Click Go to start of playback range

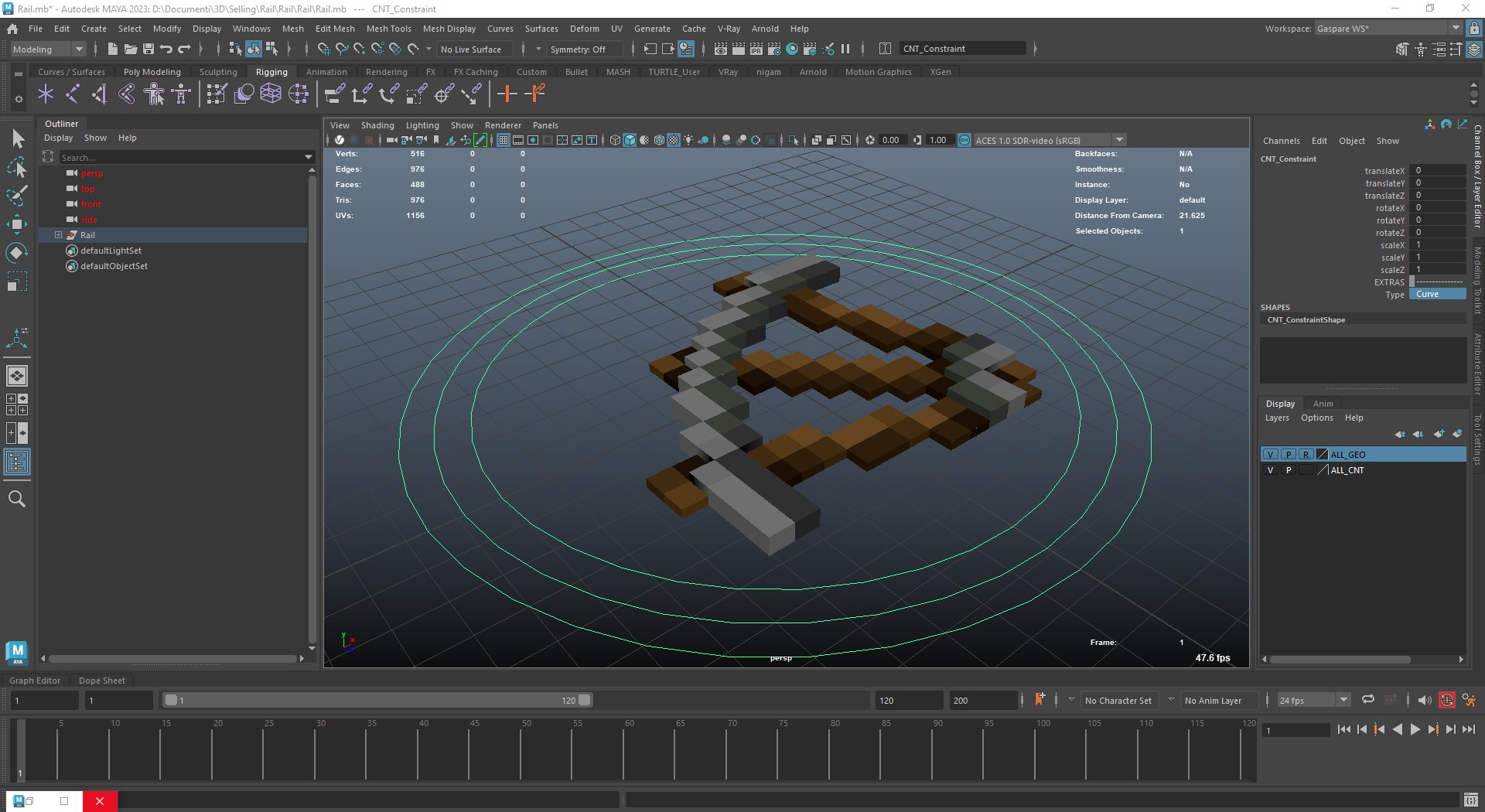coord(1344,729)
